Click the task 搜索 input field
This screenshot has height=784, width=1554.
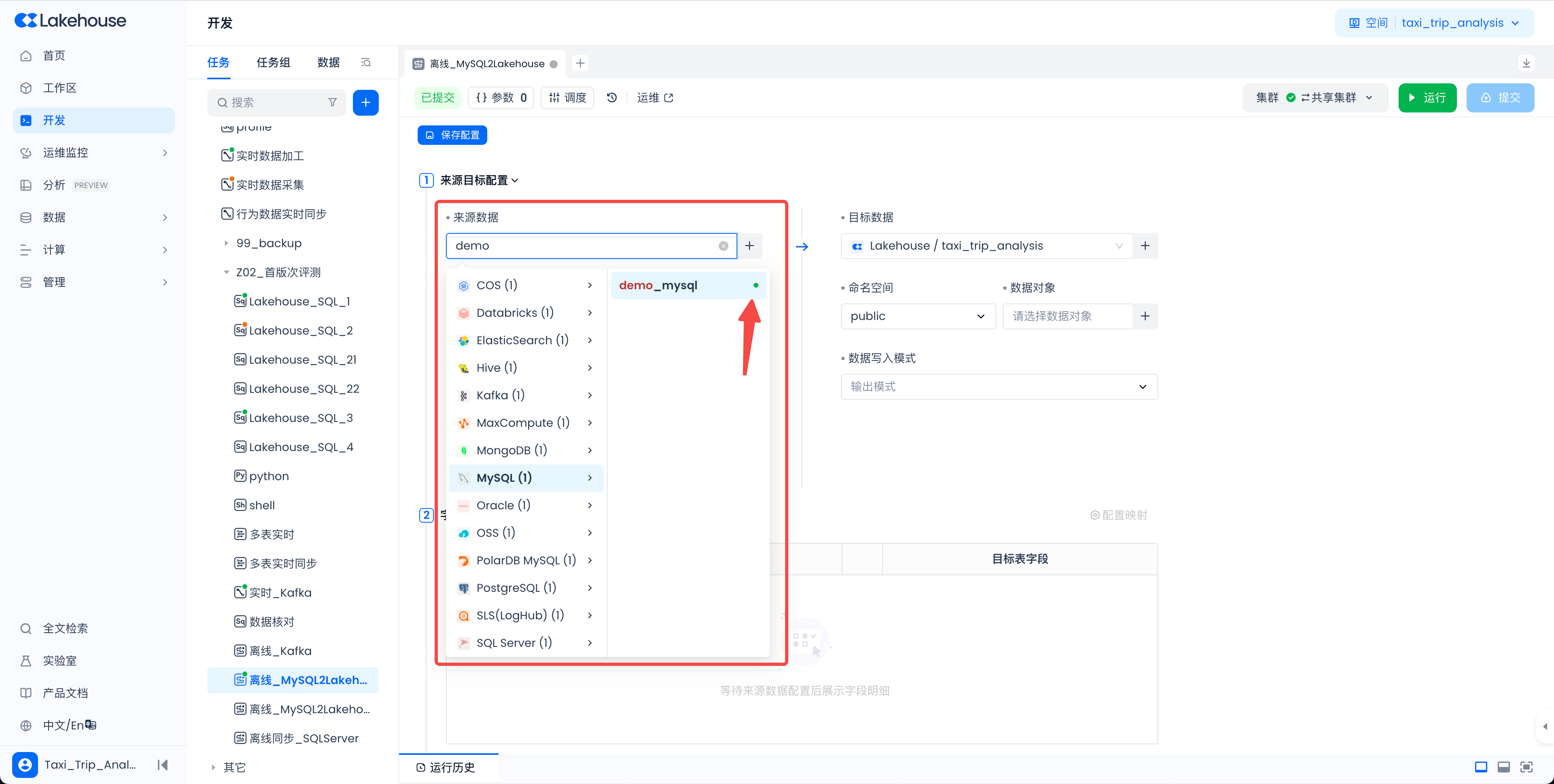pyautogui.click(x=277, y=102)
